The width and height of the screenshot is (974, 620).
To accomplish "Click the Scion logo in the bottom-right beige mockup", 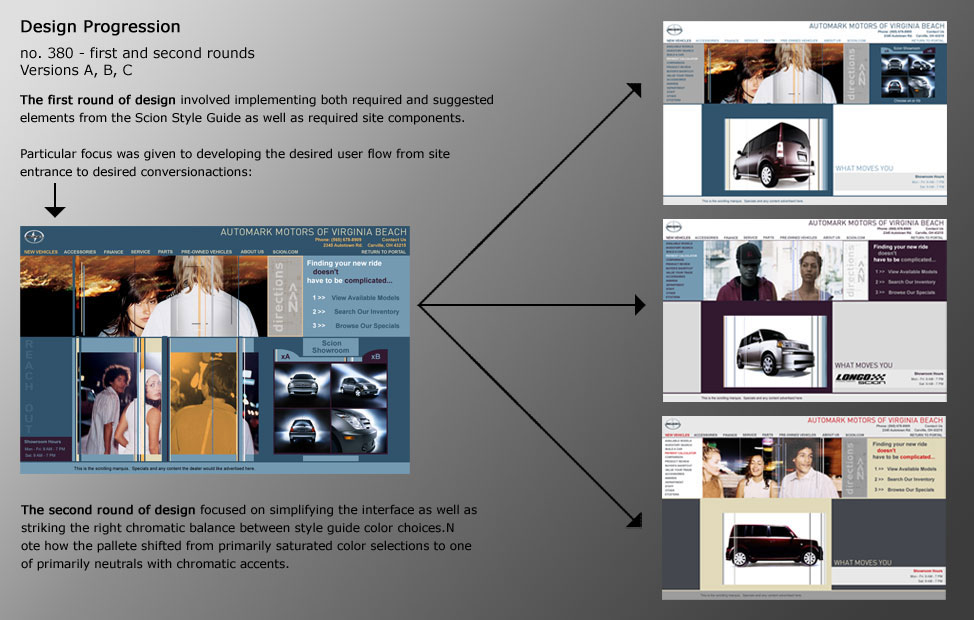I will [673, 424].
